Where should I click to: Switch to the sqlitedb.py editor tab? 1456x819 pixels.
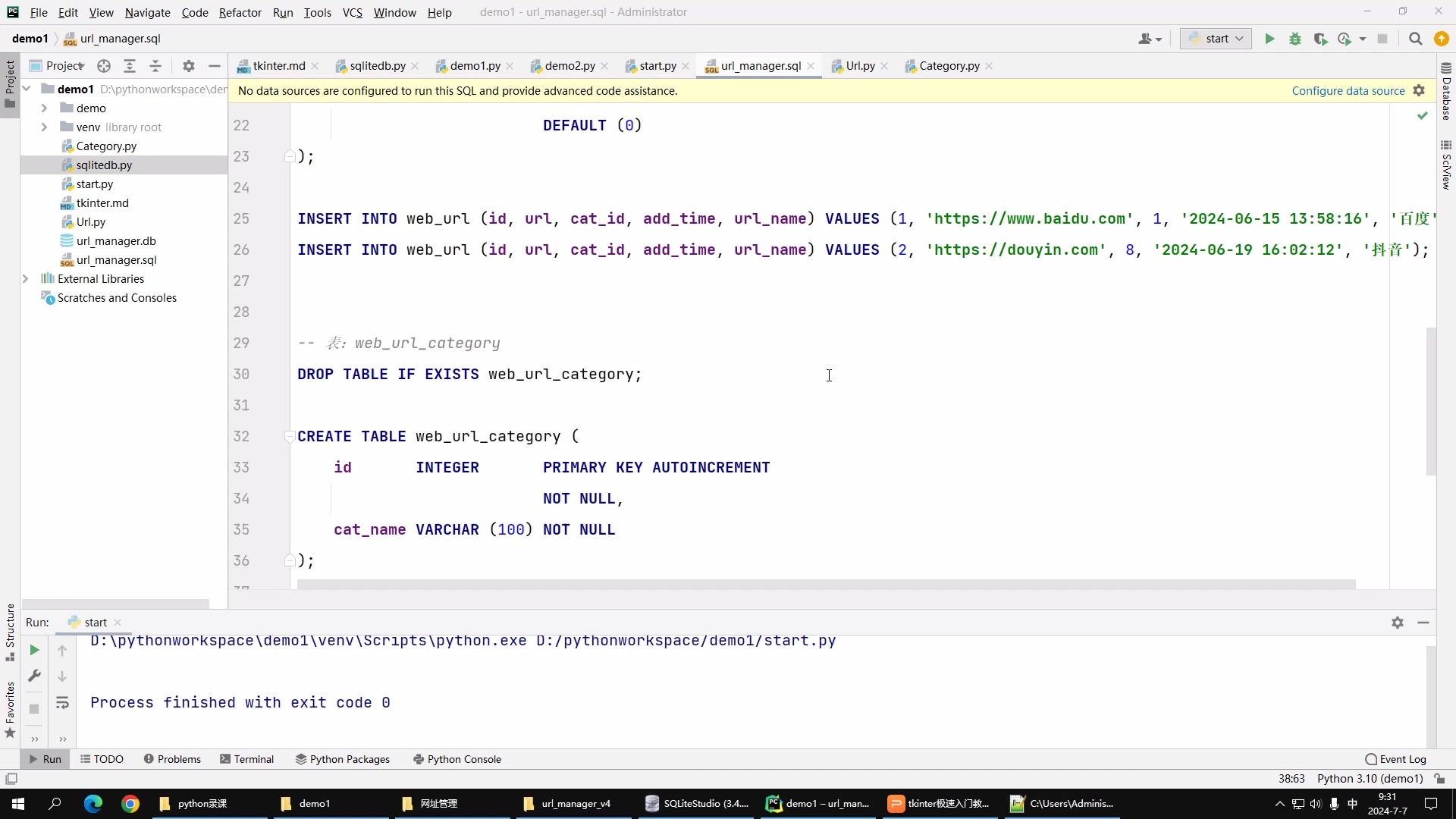[x=377, y=66]
